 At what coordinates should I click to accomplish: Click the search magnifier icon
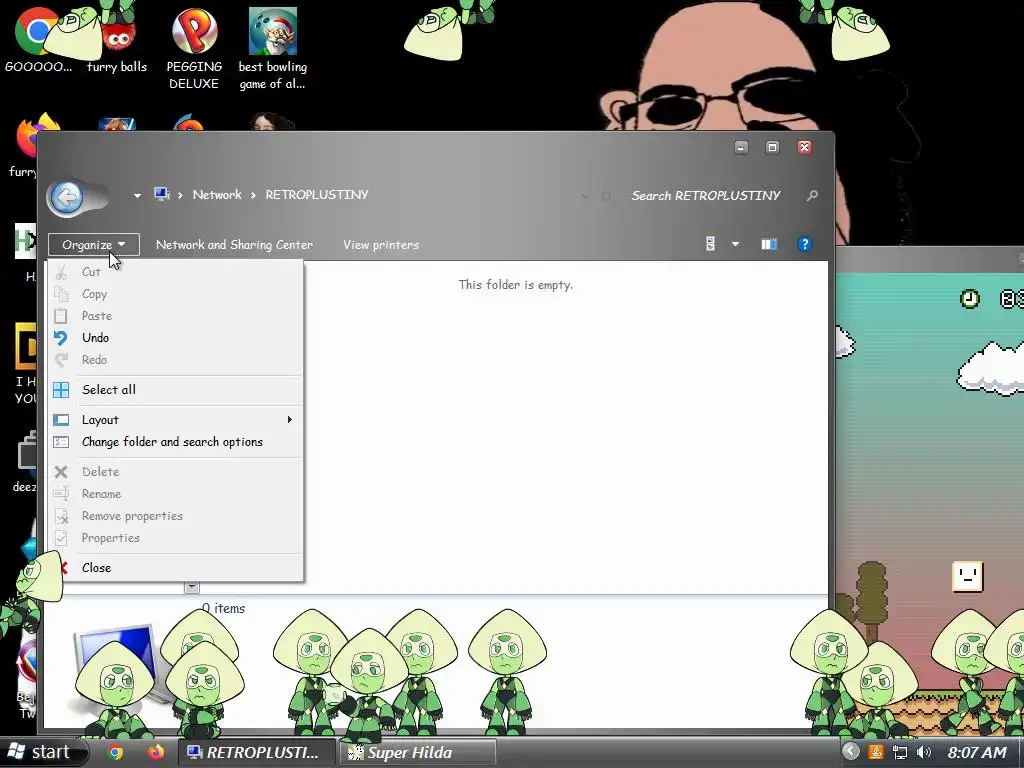(812, 195)
